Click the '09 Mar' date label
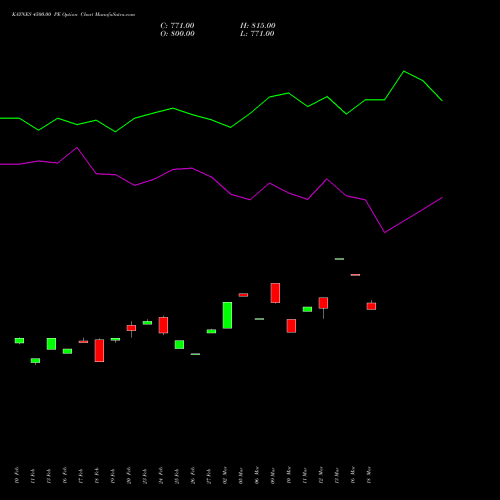The width and height of the screenshot is (500, 500). pos(273,475)
